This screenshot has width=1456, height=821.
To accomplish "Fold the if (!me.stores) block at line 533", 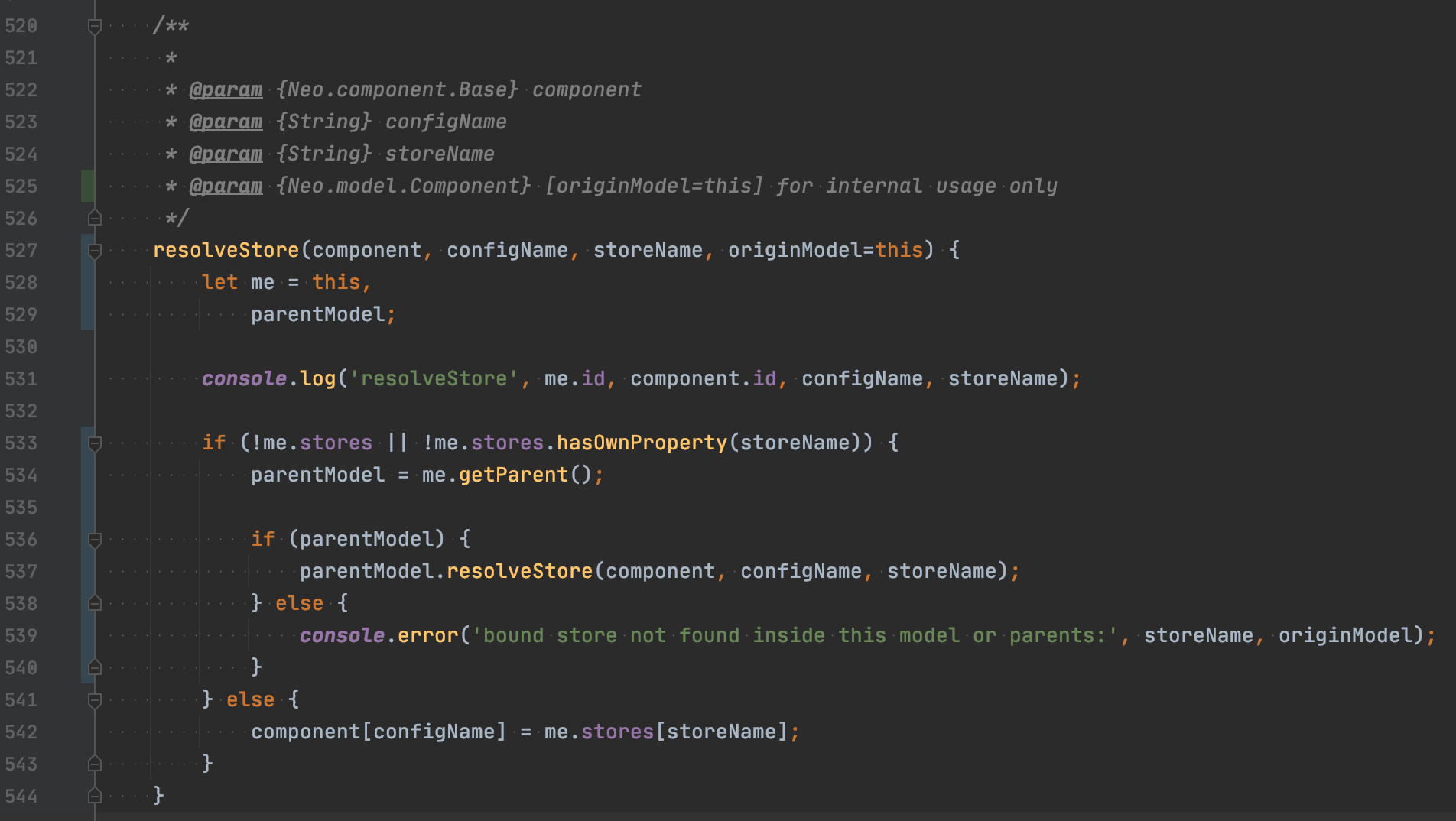I will pyautogui.click(x=95, y=443).
